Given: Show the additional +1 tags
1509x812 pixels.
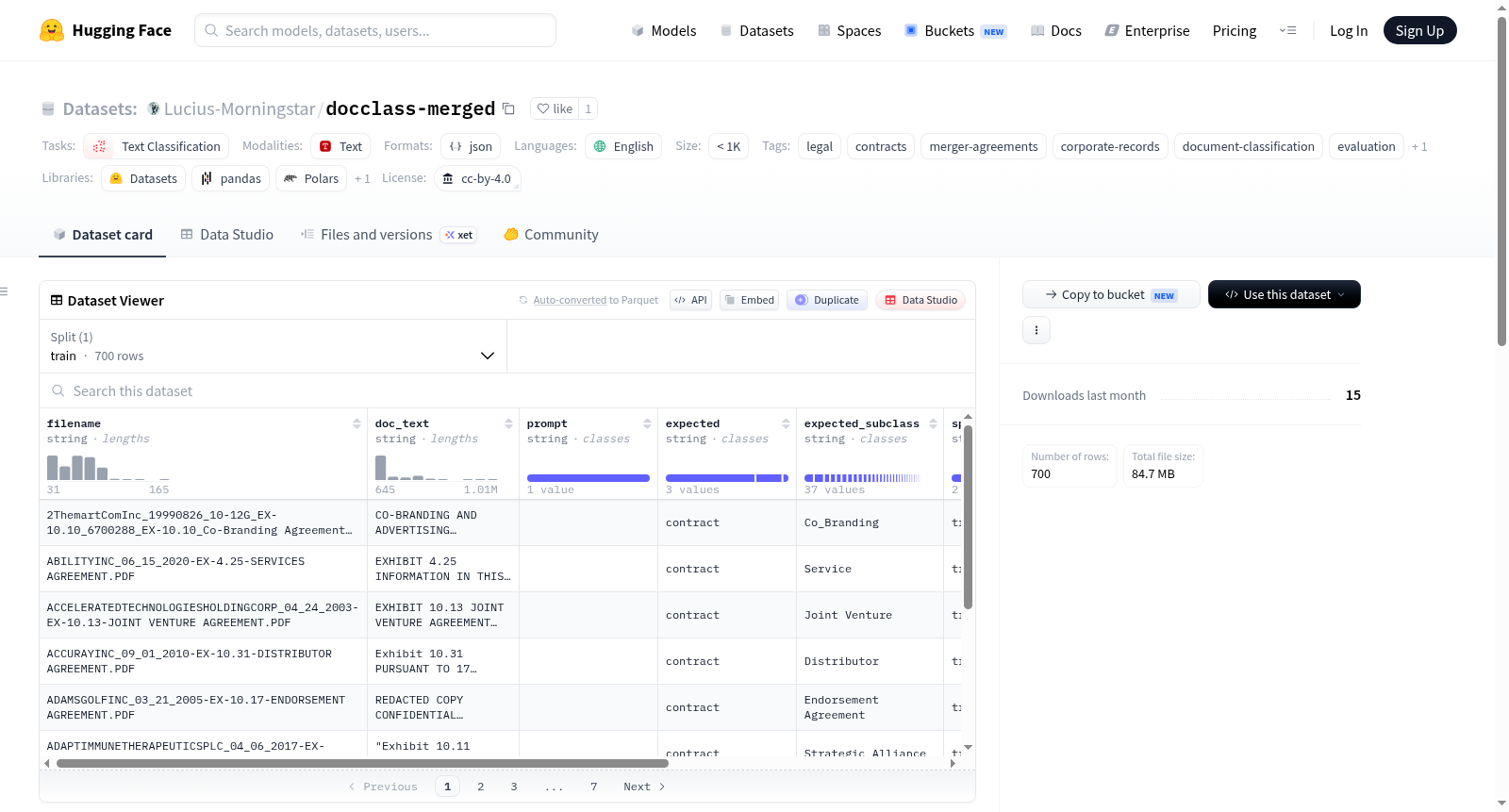Looking at the screenshot, I should [x=1419, y=146].
